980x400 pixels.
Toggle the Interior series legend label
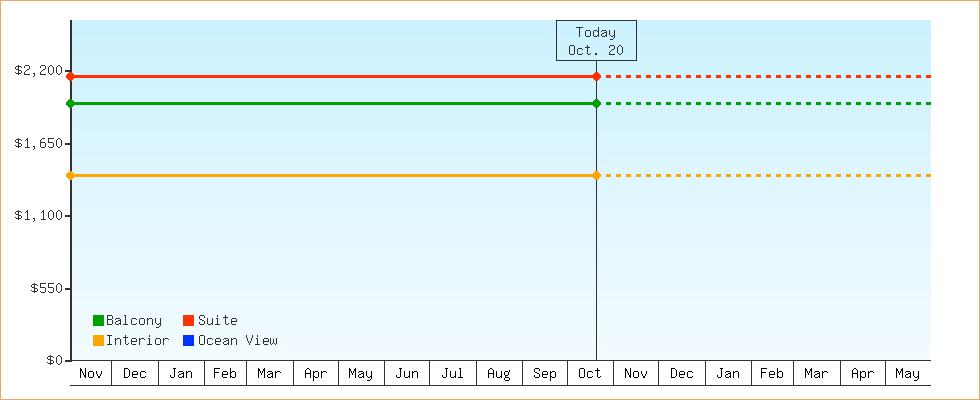click(x=137, y=341)
